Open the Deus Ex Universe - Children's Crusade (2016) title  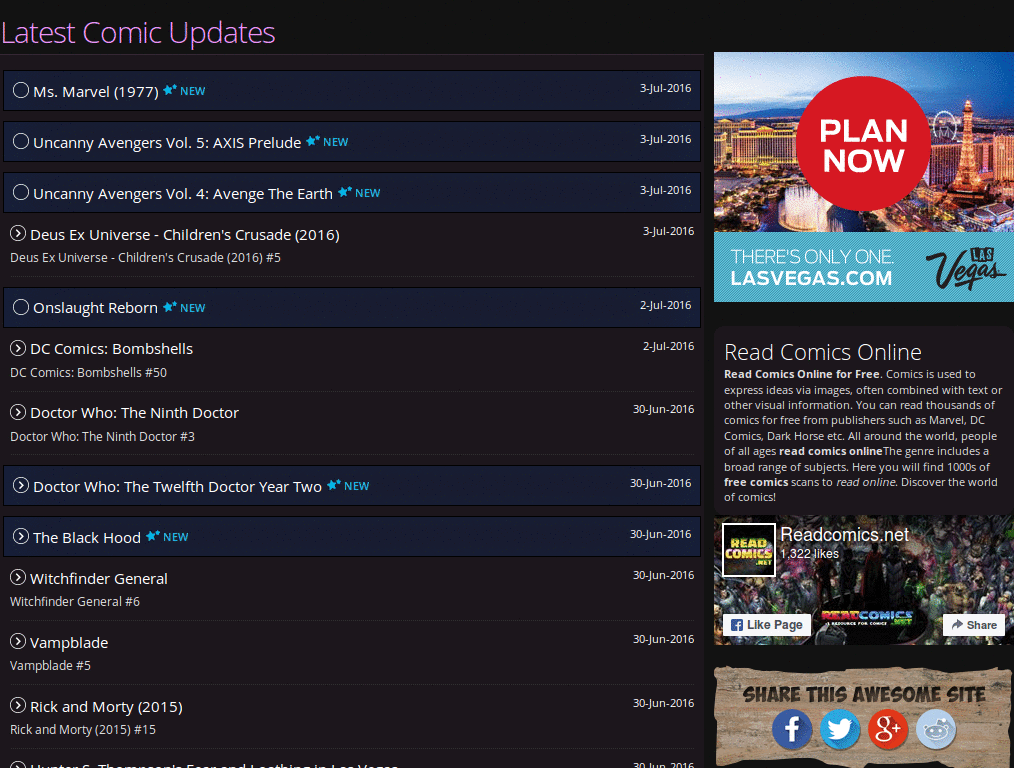(185, 235)
